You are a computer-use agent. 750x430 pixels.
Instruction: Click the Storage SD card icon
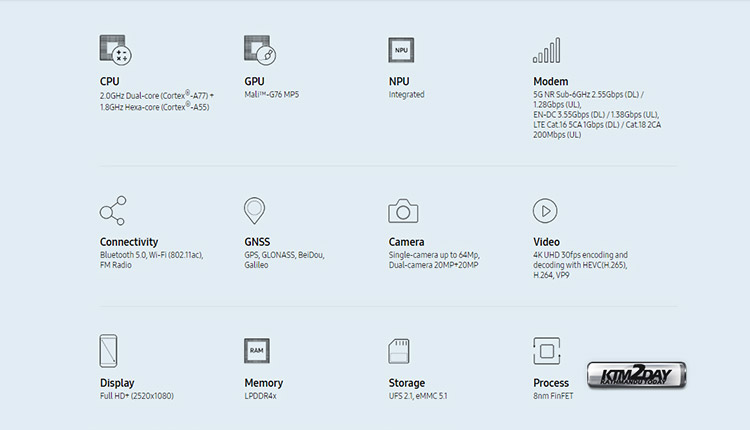pyautogui.click(x=399, y=351)
